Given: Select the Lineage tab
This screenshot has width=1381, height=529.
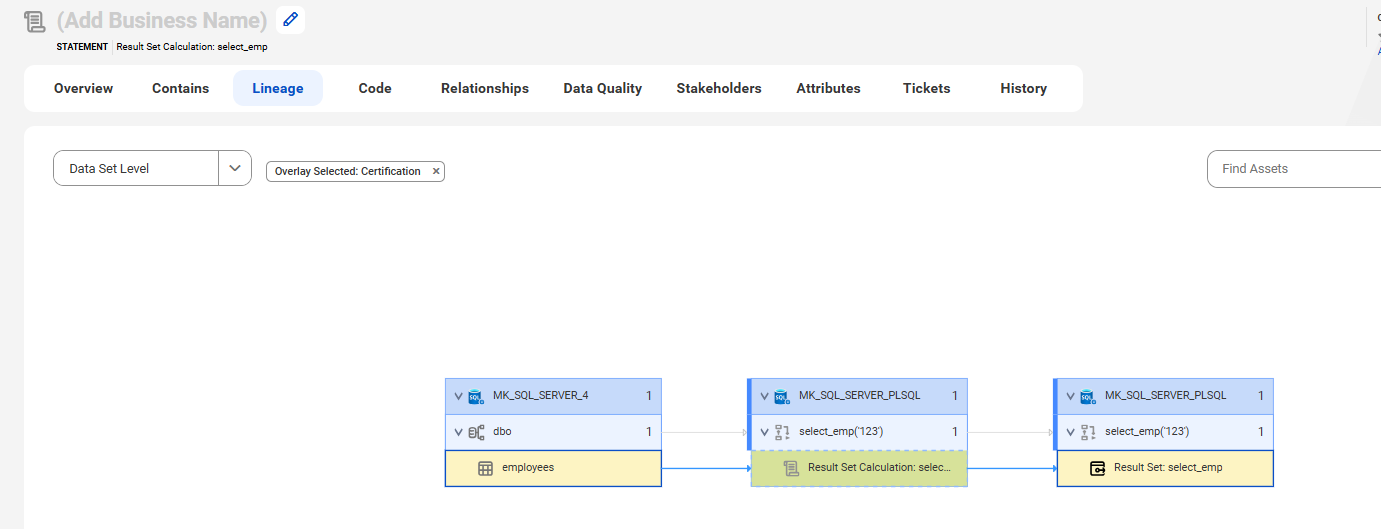Looking at the screenshot, I should [278, 88].
